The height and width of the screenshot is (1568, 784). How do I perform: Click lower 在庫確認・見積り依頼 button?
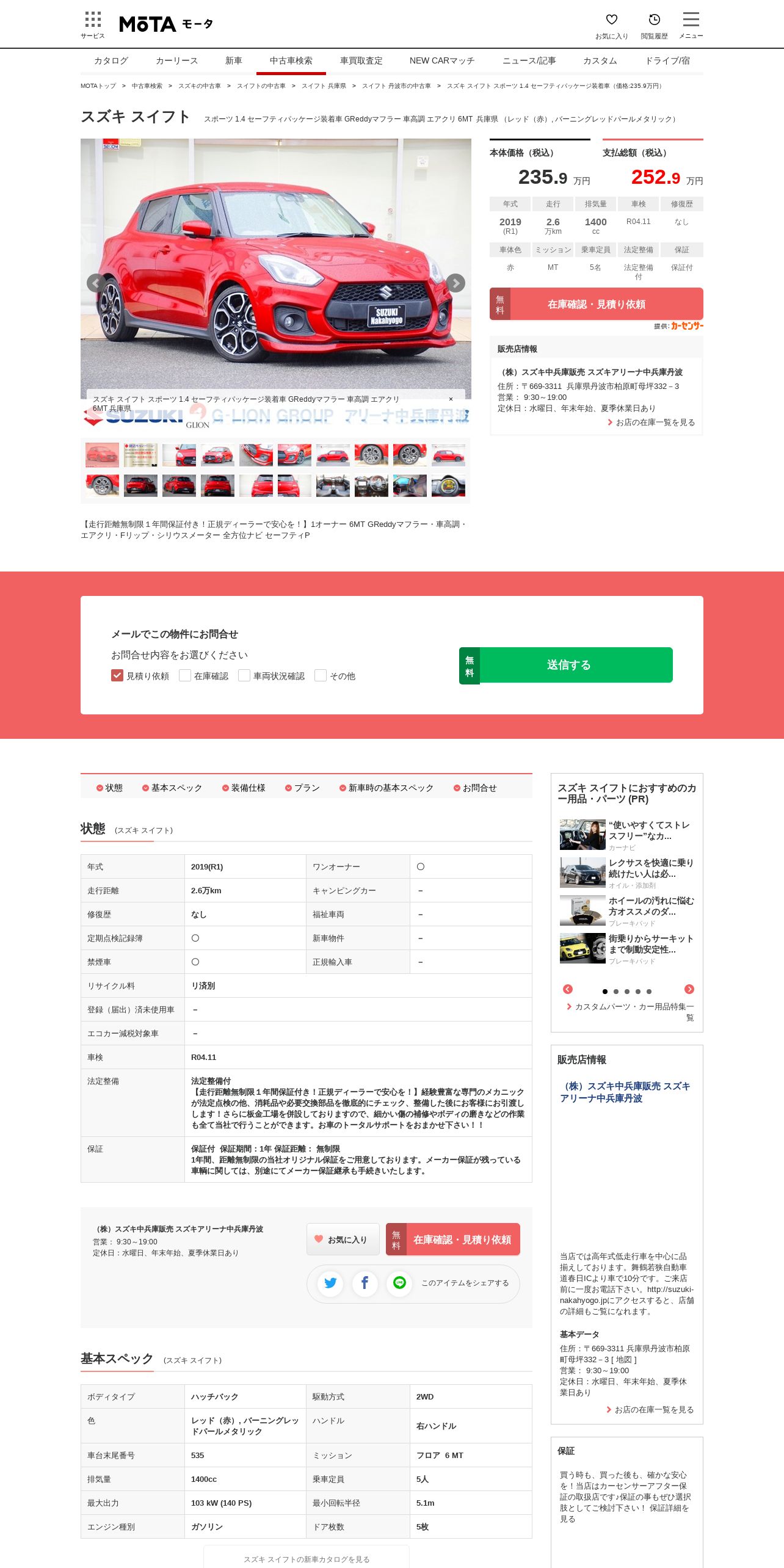(x=453, y=1239)
